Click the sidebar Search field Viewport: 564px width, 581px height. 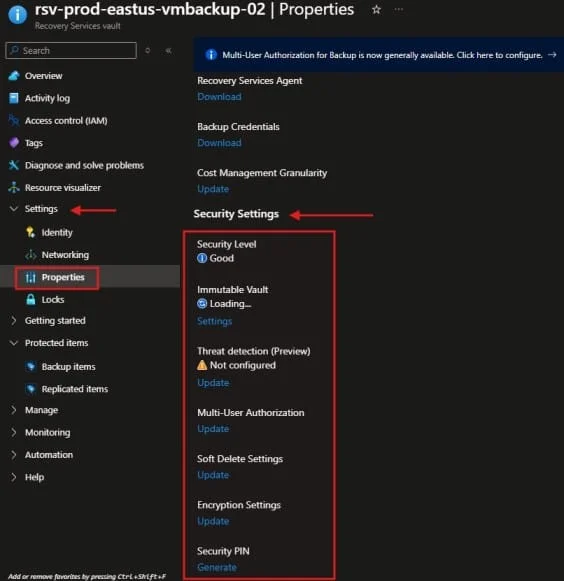(71, 50)
